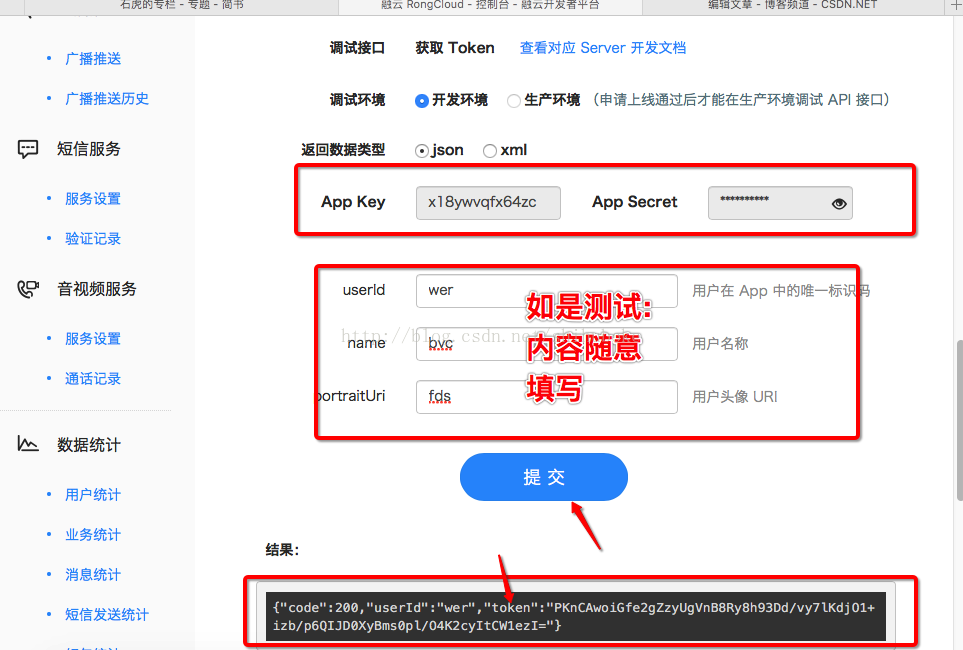The width and height of the screenshot is (963, 650).
Task: Click the 结果: label
Action: click(x=282, y=550)
